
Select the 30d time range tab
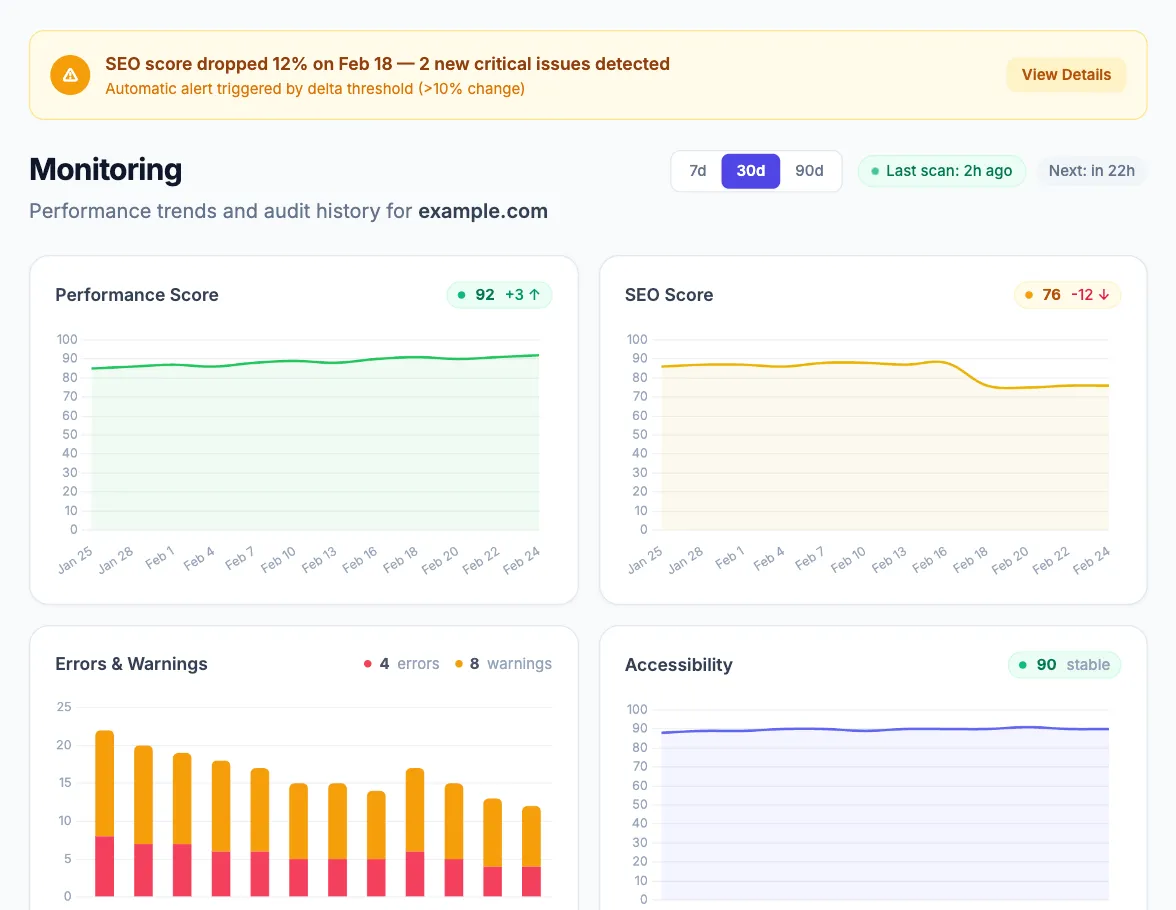pos(751,171)
